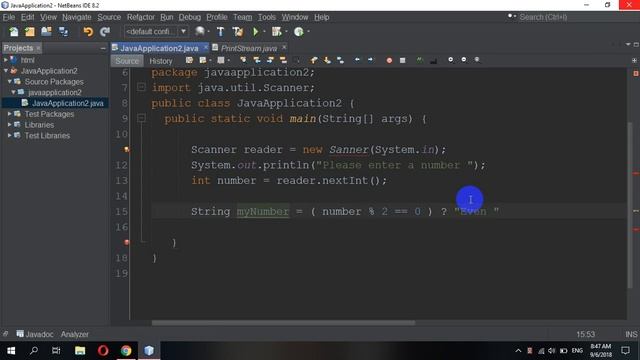Click the Profile Project toolbar icon
This screenshot has width=640, height=360.
pyautogui.click(x=299, y=31)
